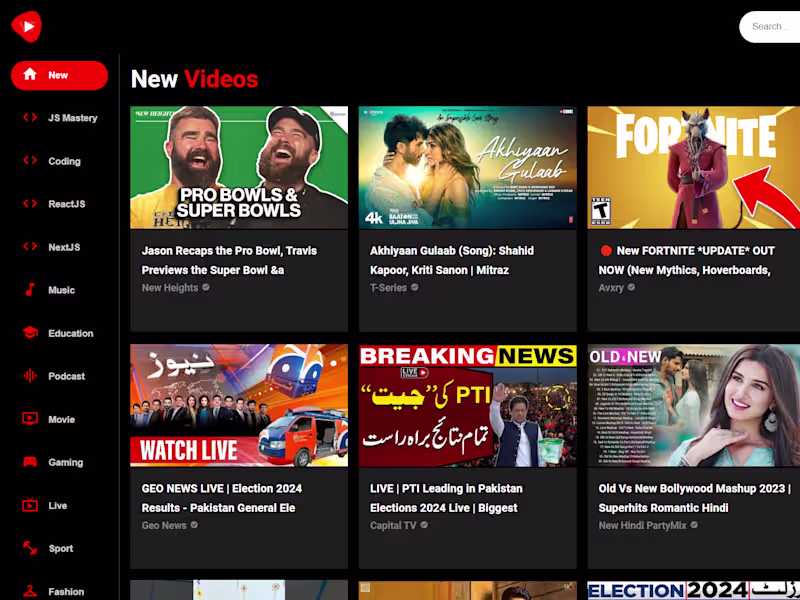Visit the Geo News channel

164,525
